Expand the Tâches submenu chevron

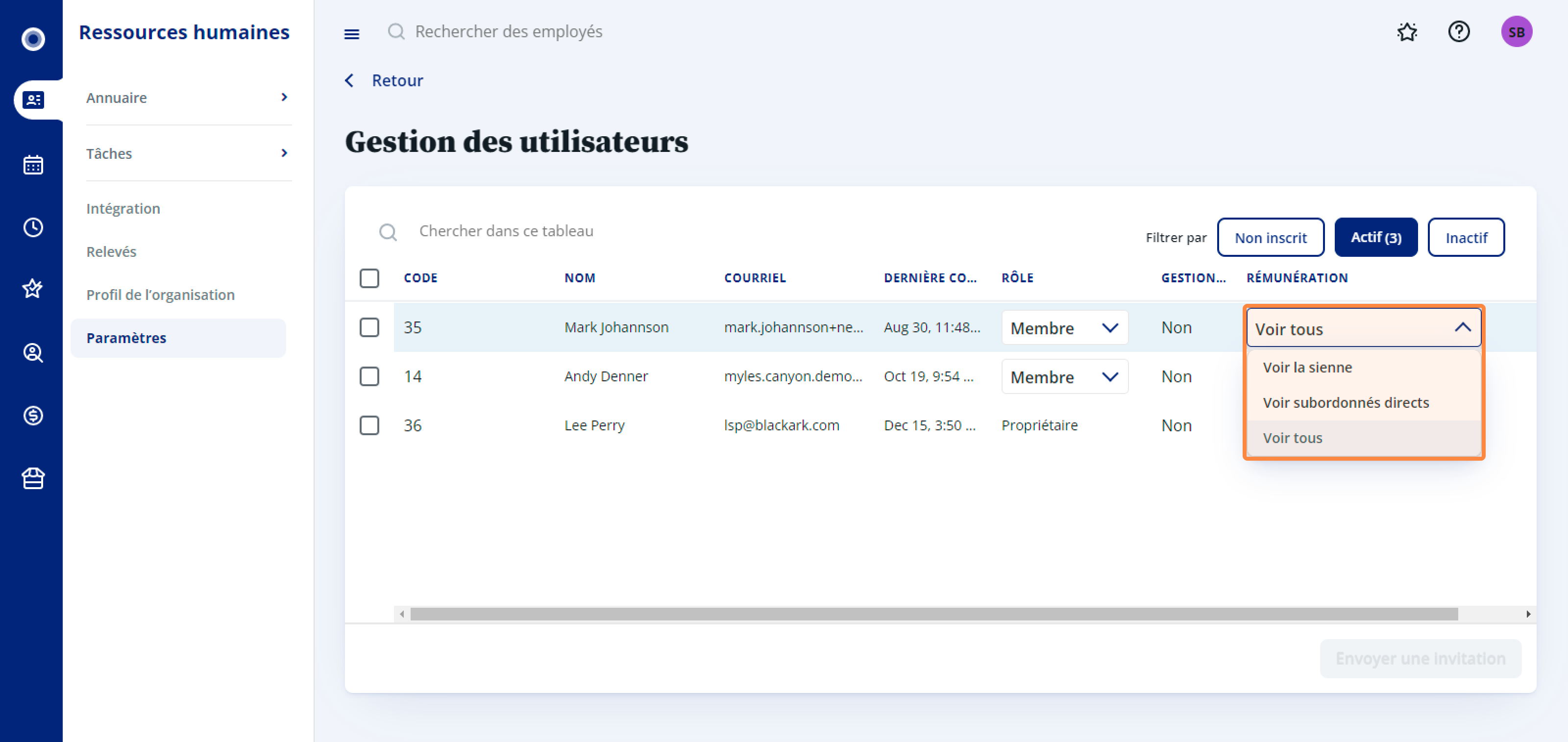284,153
